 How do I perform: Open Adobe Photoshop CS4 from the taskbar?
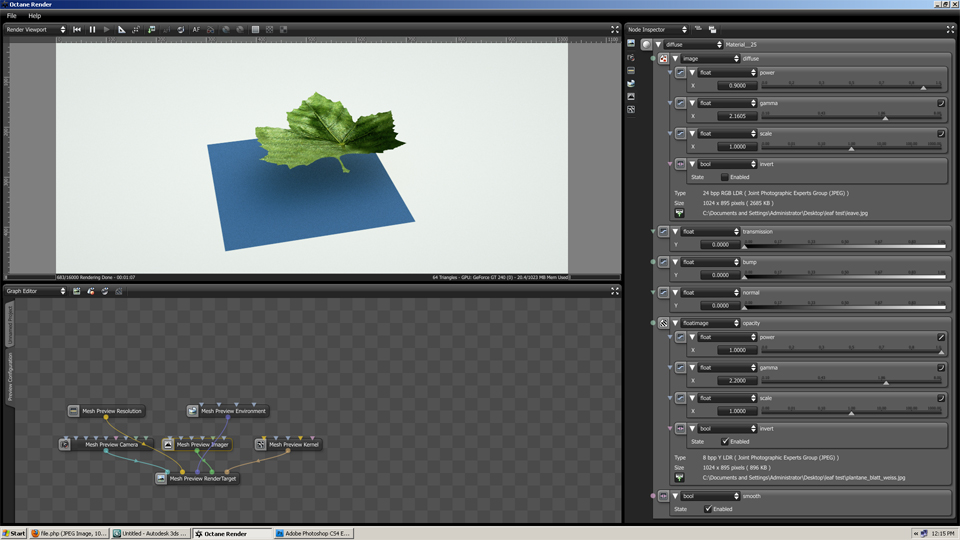(x=313, y=533)
